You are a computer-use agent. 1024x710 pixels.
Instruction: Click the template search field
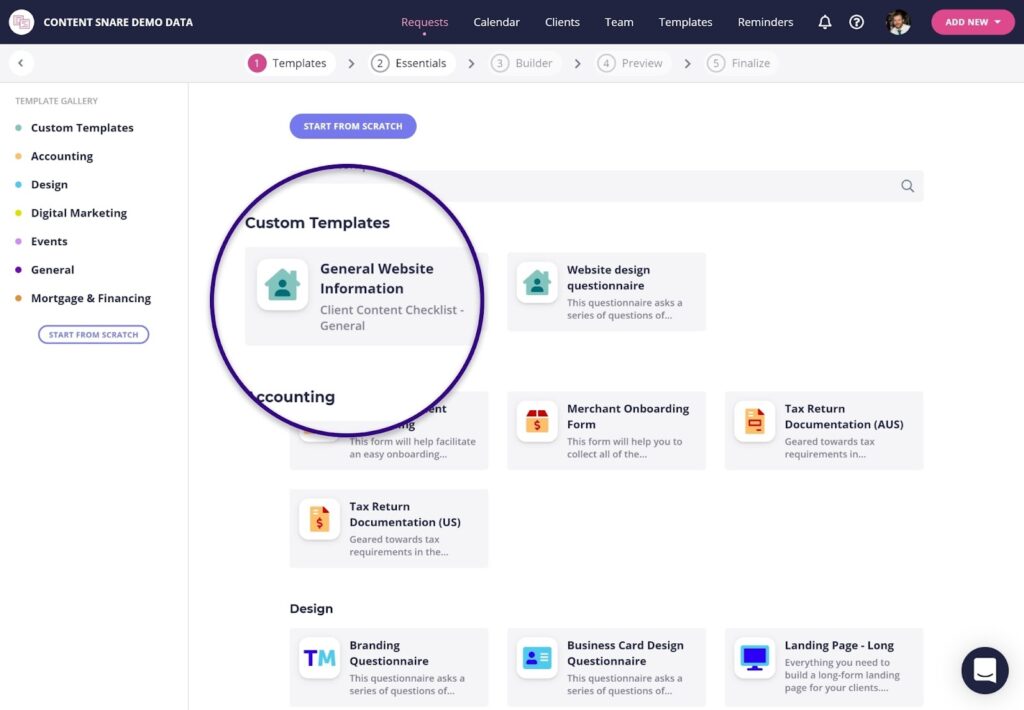click(606, 186)
